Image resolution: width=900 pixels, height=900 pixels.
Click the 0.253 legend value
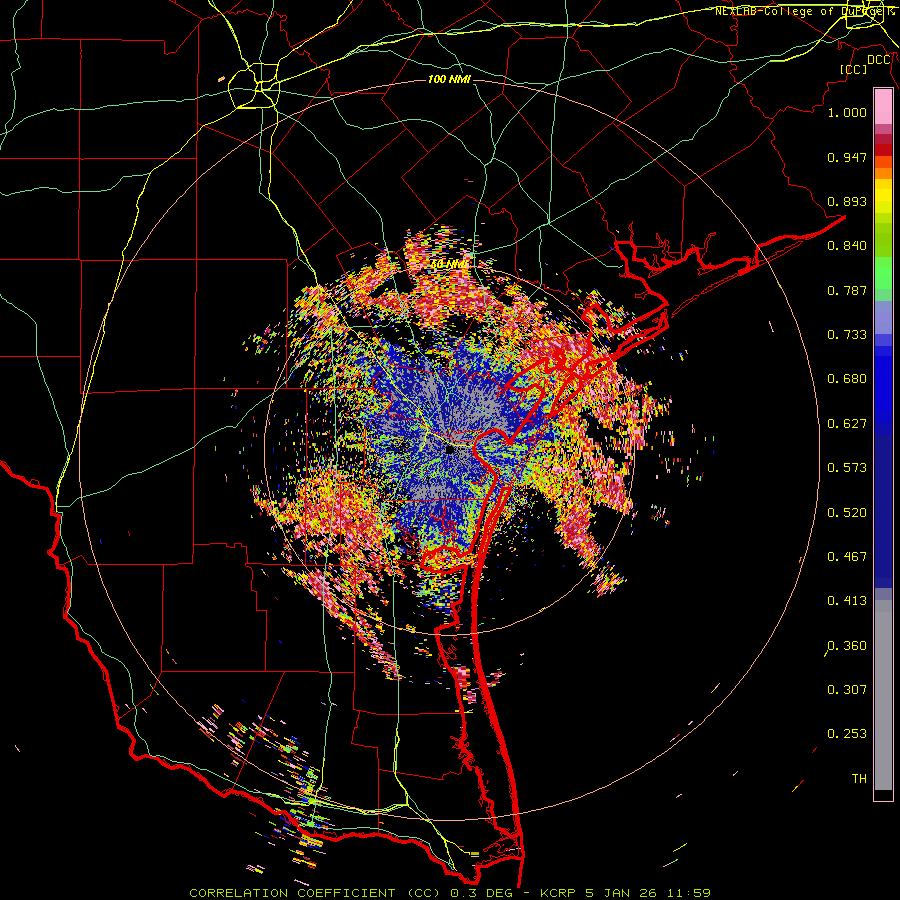[847, 734]
